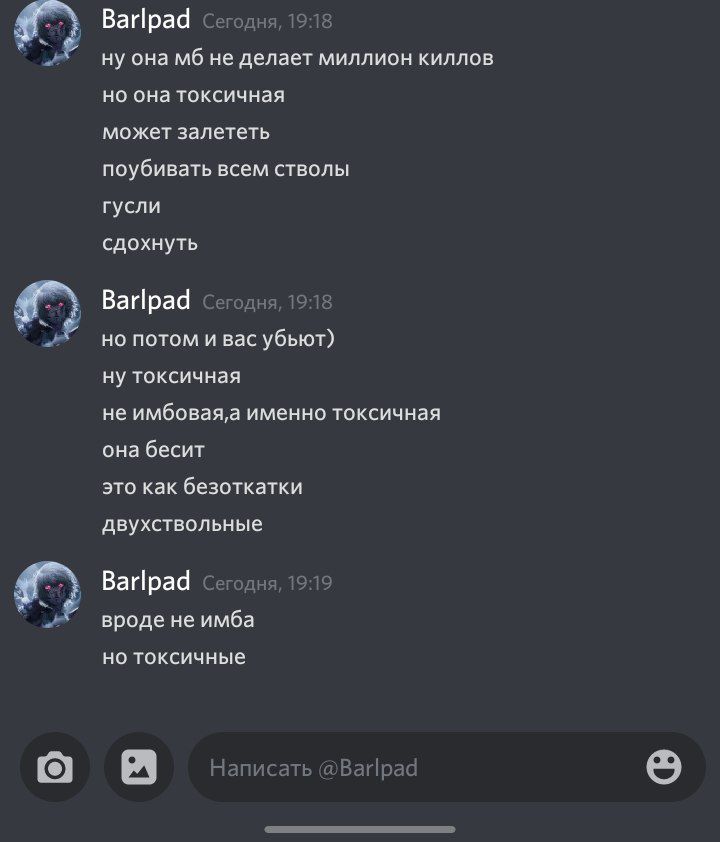Tap the first 'Сегодня, 19:18' timestamp
The image size is (720, 842).
[x=267, y=21]
